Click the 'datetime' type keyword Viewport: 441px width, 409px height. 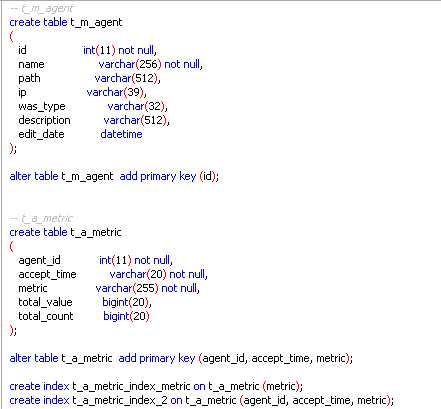pyautogui.click(x=121, y=134)
